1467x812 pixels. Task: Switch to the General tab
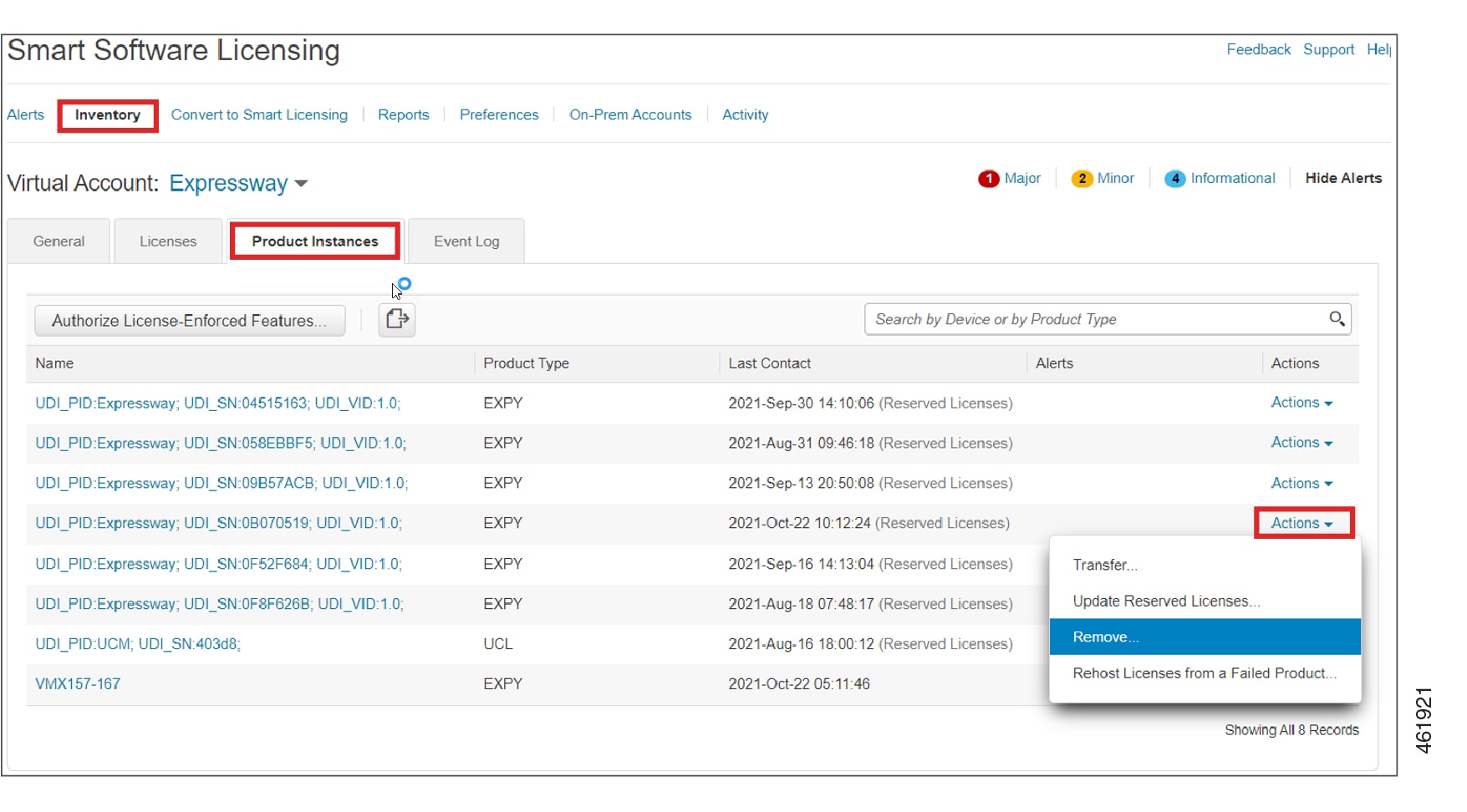(59, 241)
